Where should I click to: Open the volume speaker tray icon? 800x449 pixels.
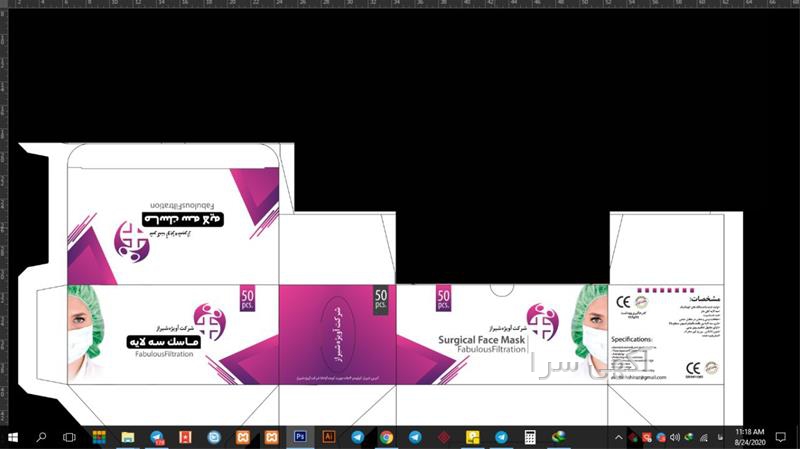pos(674,437)
